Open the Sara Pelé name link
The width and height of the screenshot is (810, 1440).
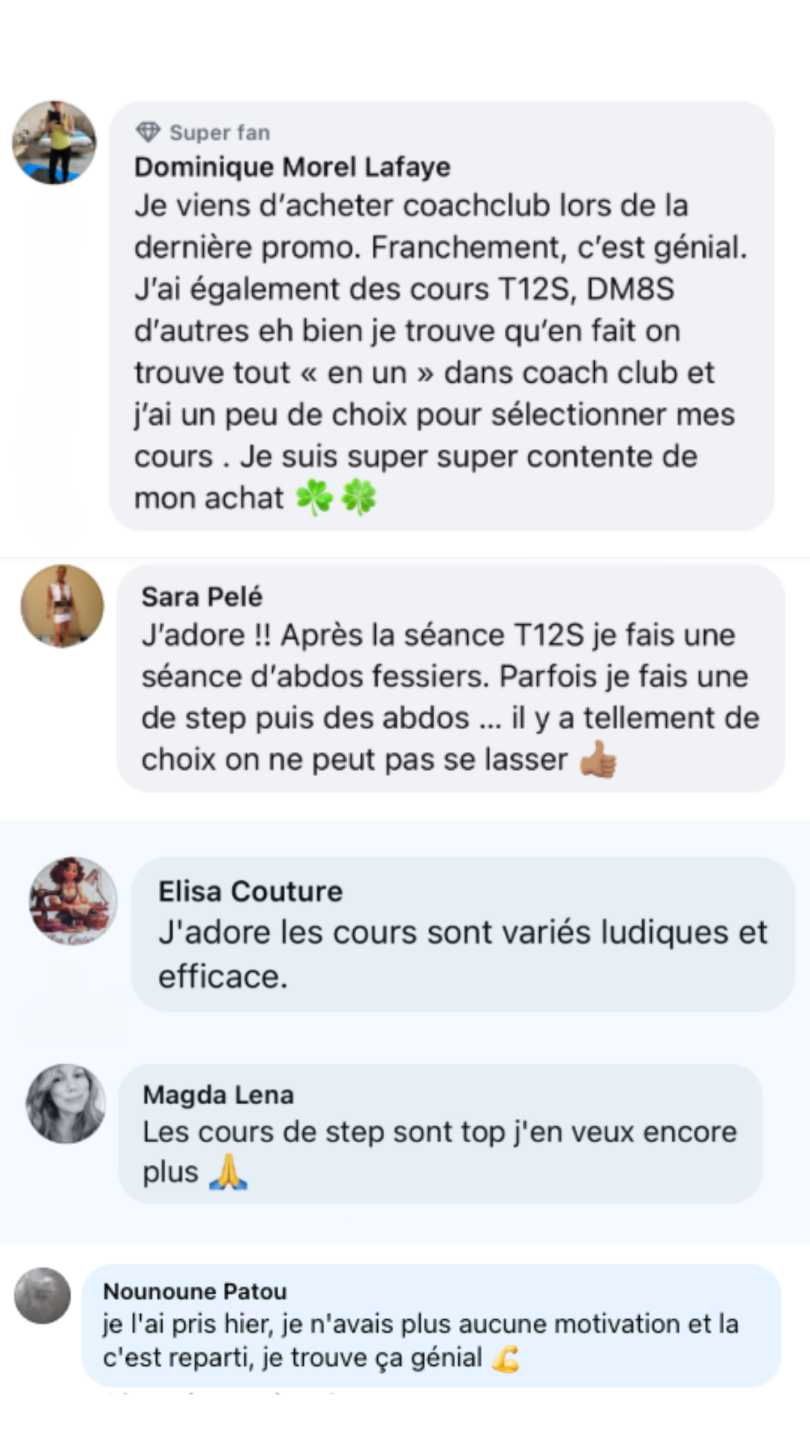pyautogui.click(x=202, y=597)
